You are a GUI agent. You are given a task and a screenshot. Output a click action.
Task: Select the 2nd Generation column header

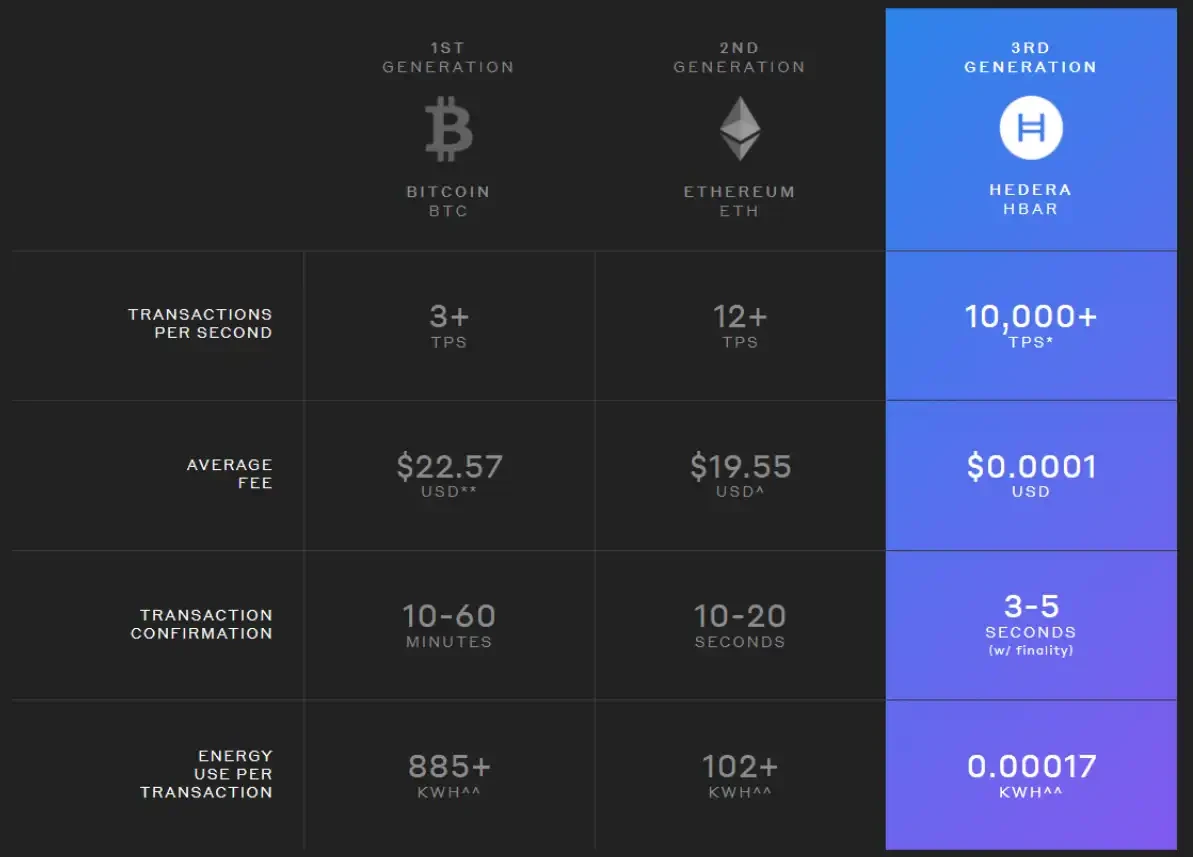tap(740, 58)
